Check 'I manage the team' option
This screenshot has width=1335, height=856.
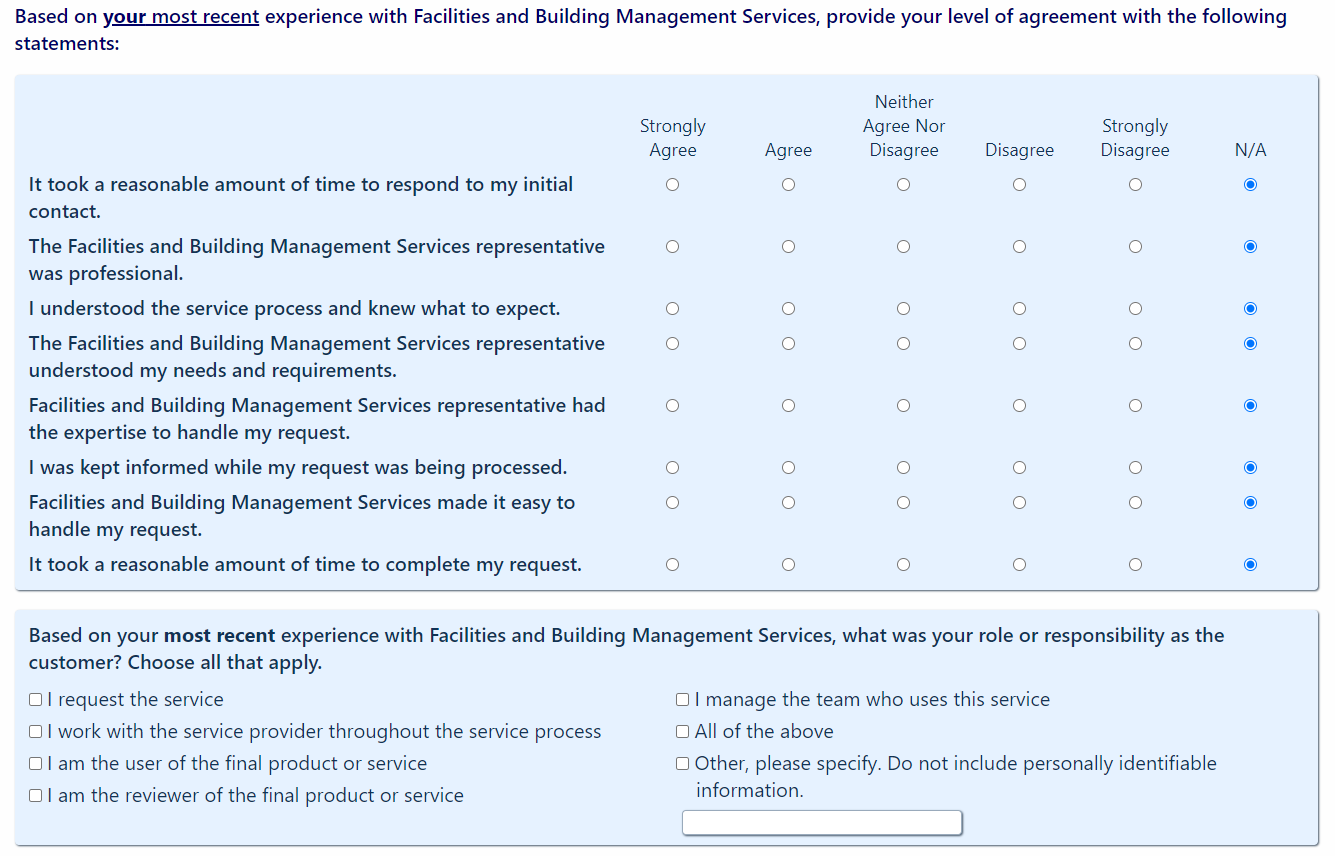click(683, 700)
